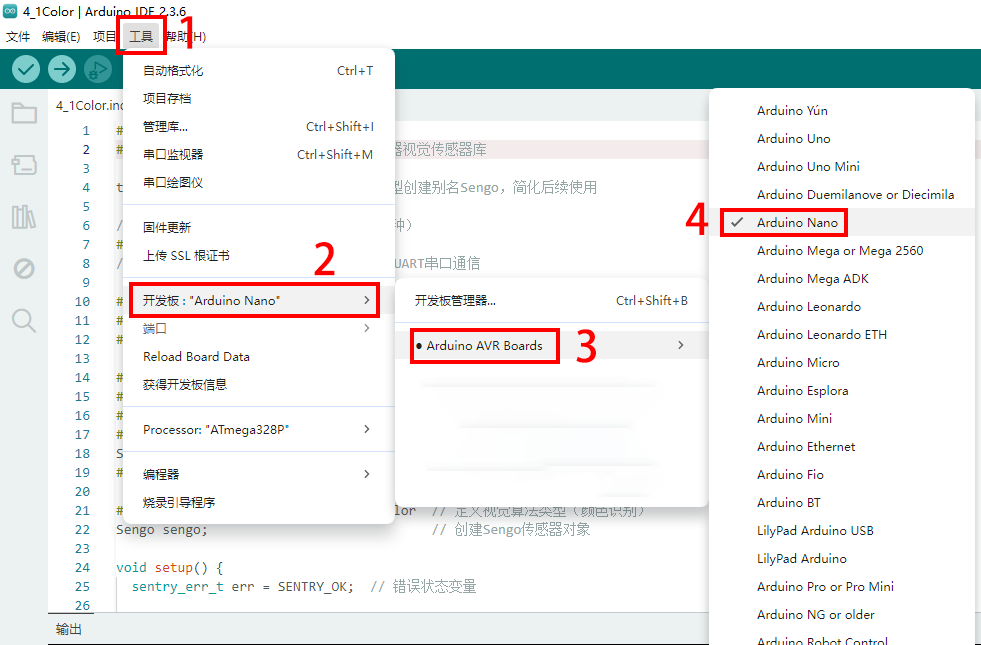Image resolution: width=981 pixels, height=645 pixels.
Task: Open 串口监视器 menu entry
Action: [258, 155]
